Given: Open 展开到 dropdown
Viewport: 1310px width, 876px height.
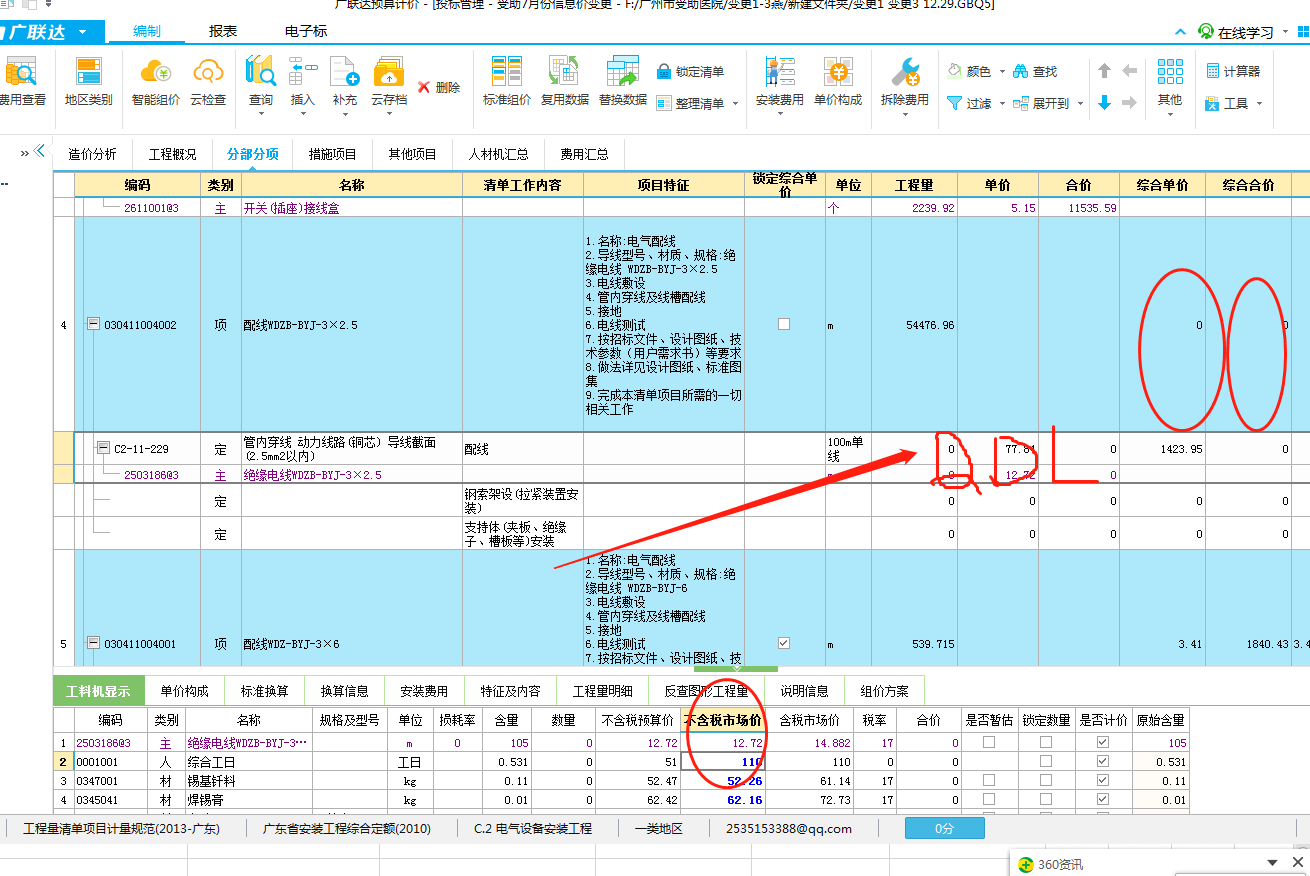Looking at the screenshot, I should (x=1080, y=103).
